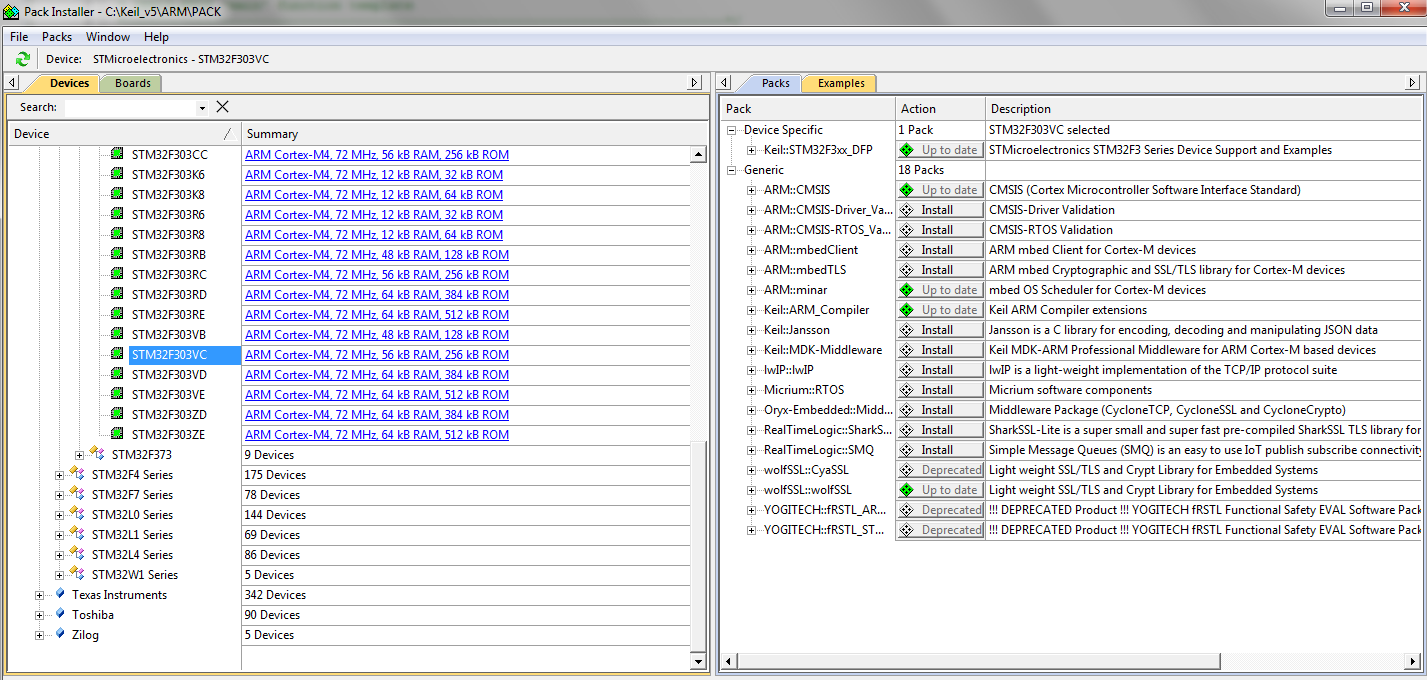Open the STM32F303ZD summary link
This screenshot has width=1427, height=680.
pos(376,415)
